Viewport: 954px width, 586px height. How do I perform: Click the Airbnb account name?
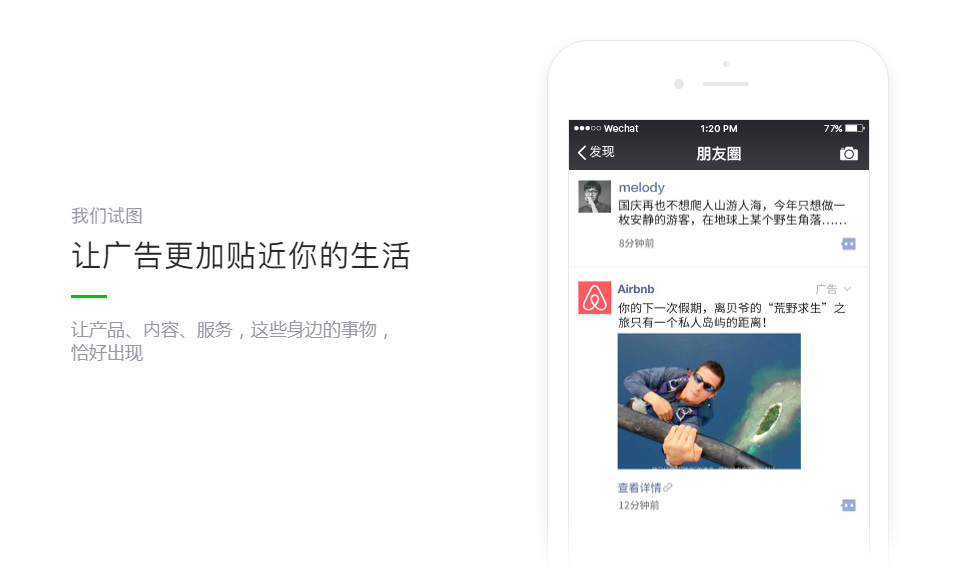[x=636, y=289]
